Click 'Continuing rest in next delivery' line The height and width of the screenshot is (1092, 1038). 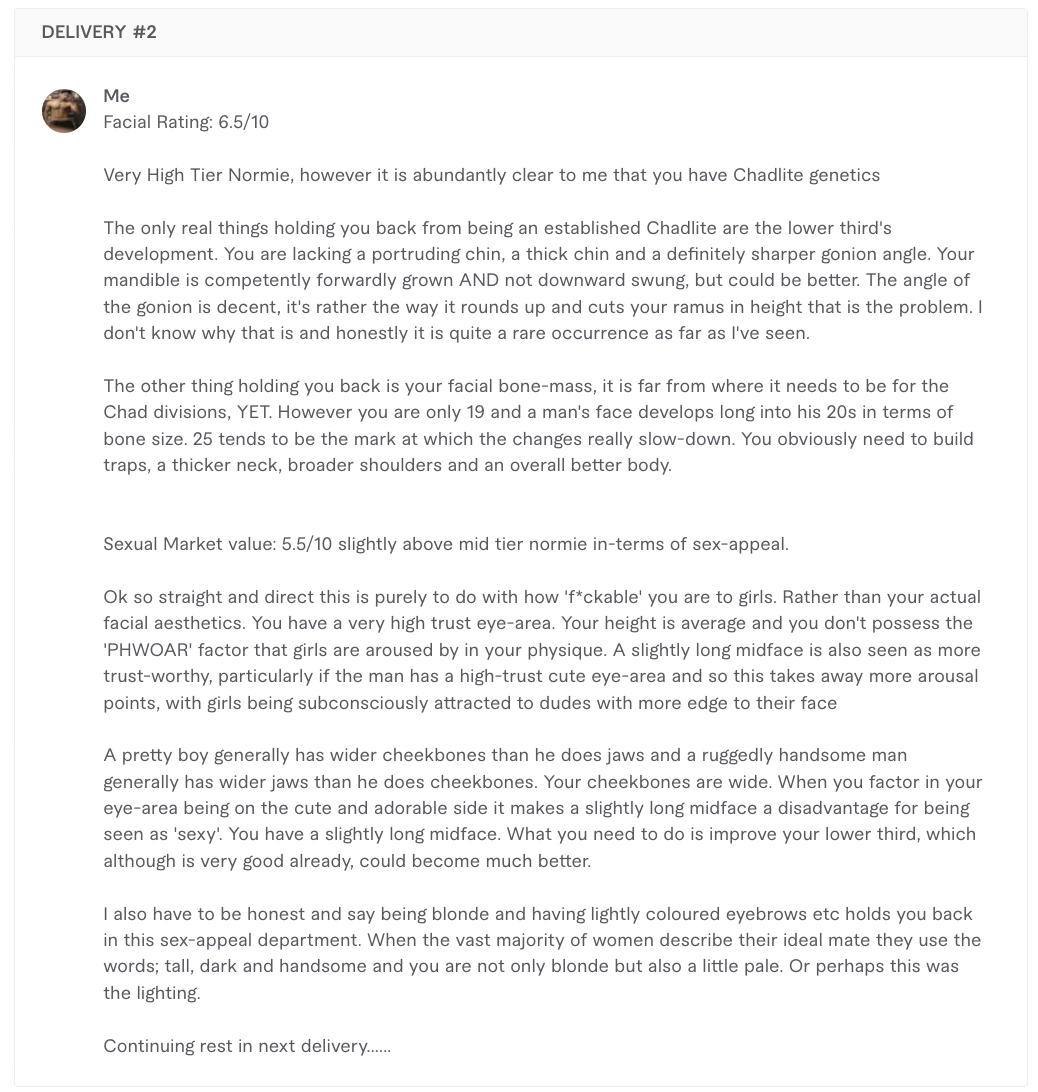pos(247,1046)
